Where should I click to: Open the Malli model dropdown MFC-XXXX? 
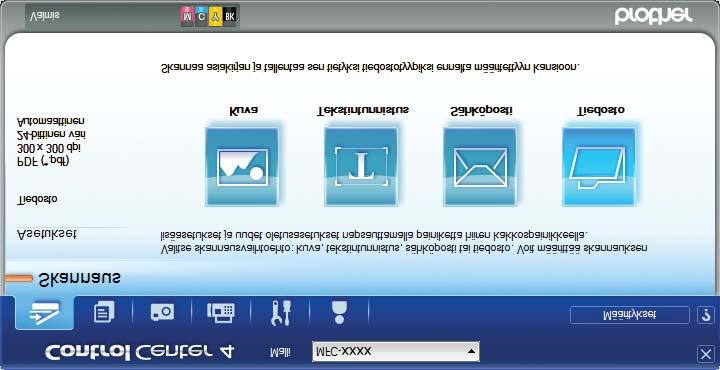(395, 352)
